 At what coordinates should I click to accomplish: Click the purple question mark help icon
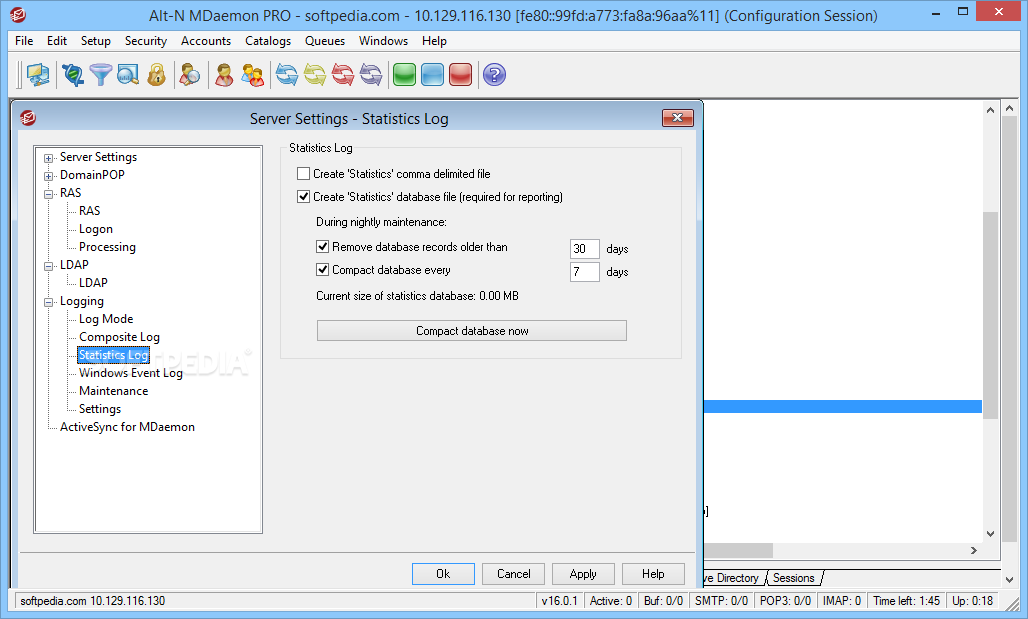coord(494,75)
